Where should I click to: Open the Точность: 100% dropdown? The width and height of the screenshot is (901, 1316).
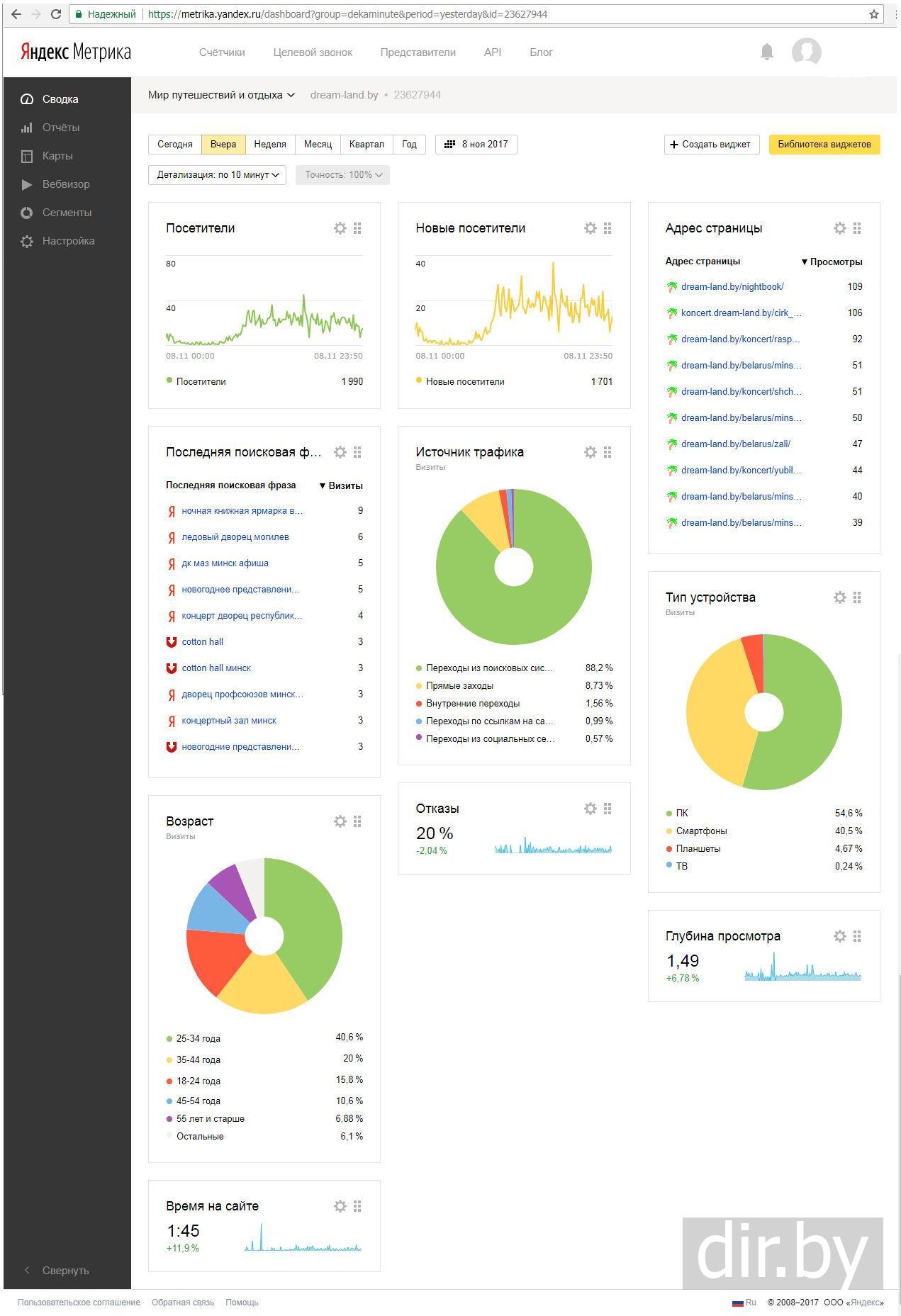coord(342,175)
